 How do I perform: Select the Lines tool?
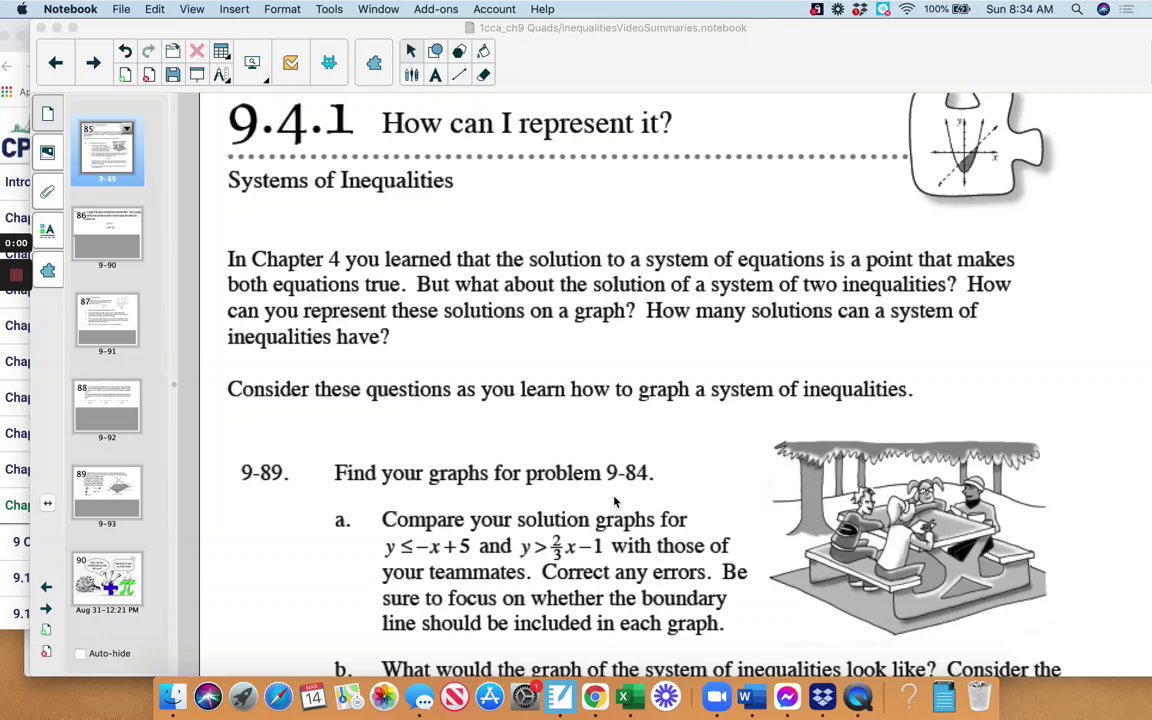pos(459,75)
